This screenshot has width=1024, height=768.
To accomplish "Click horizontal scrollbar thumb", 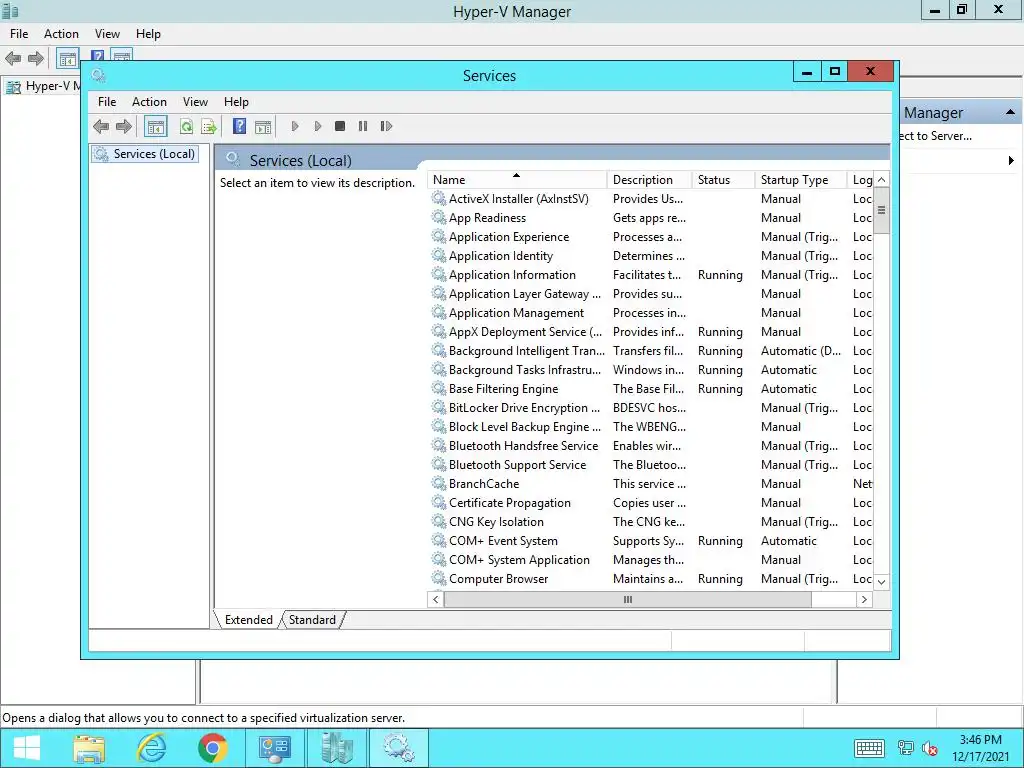I will pyautogui.click(x=628, y=600).
